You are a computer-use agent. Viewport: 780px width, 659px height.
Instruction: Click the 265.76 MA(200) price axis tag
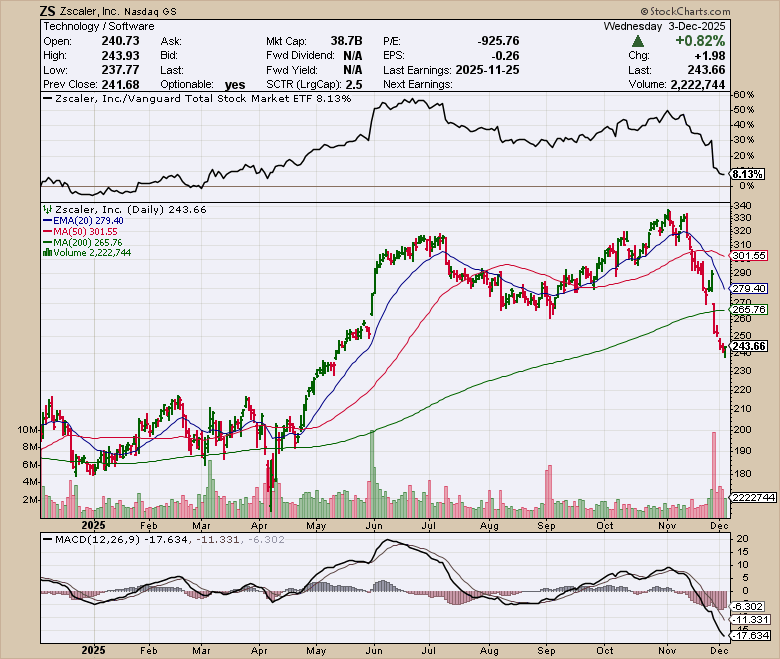[x=749, y=309]
